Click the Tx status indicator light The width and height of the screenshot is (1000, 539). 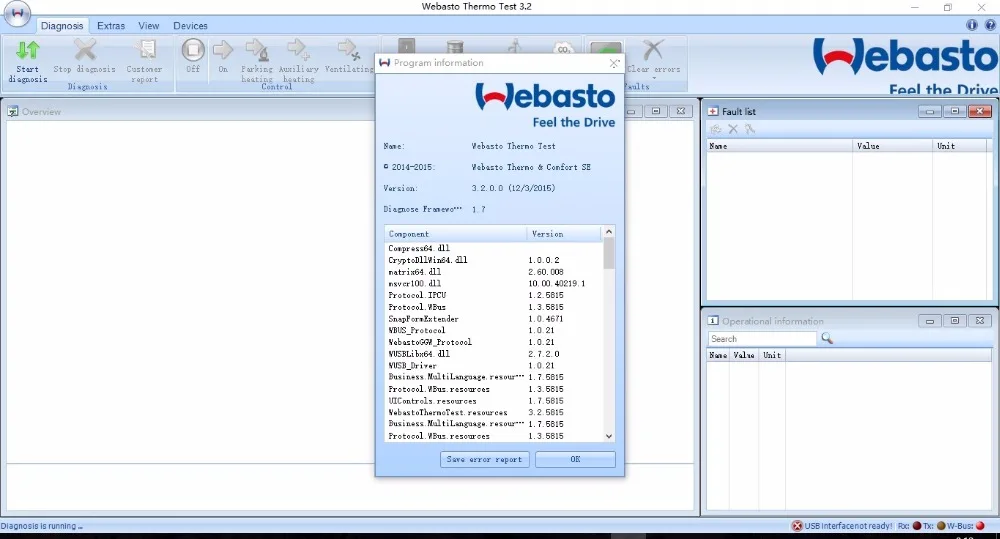point(941,526)
